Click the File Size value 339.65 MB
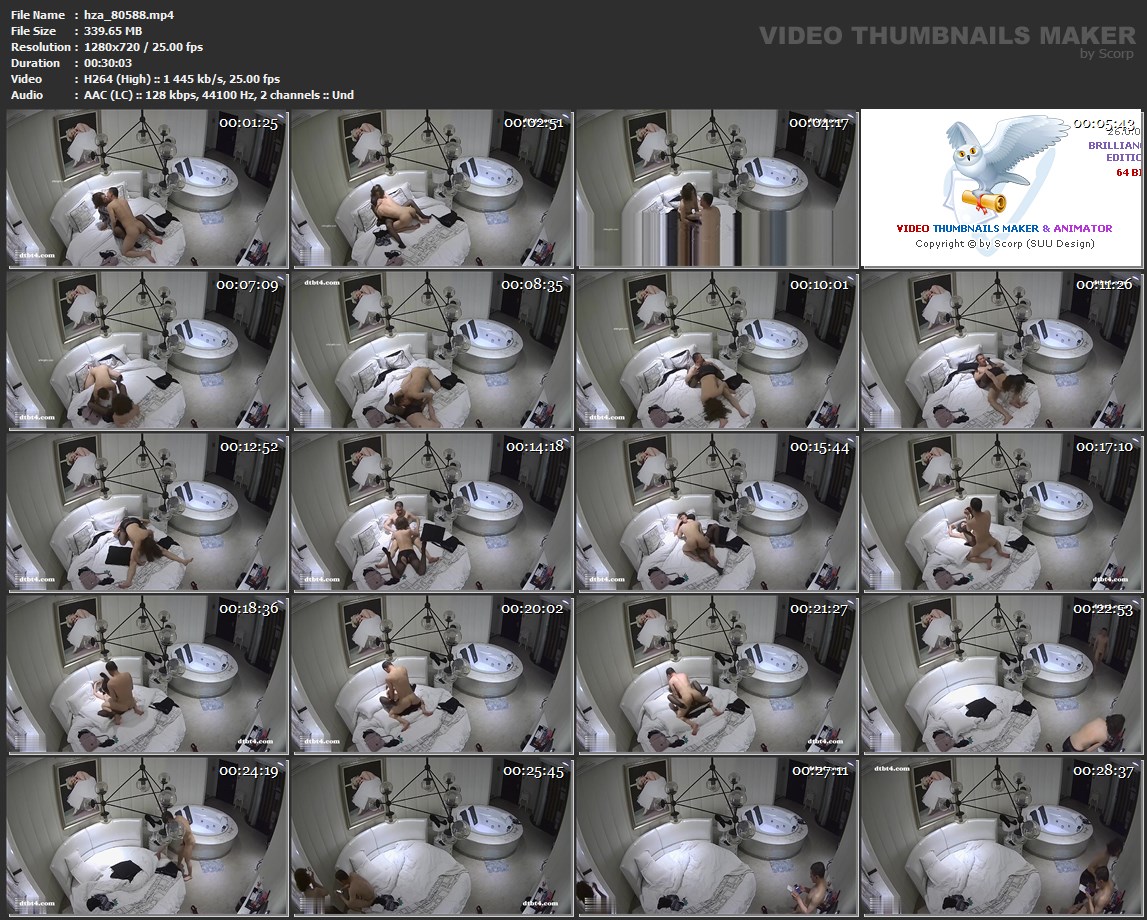 pyautogui.click(x=113, y=31)
